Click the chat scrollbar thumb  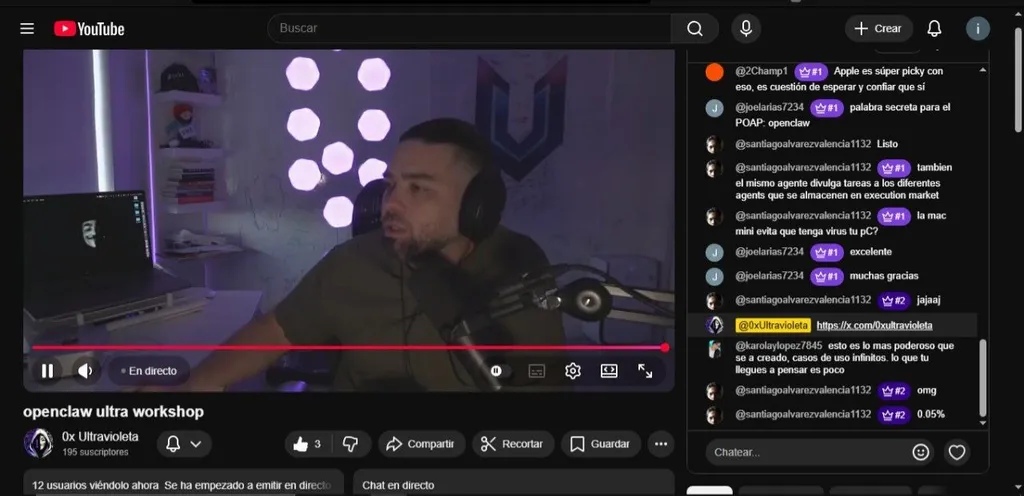pyautogui.click(x=983, y=378)
